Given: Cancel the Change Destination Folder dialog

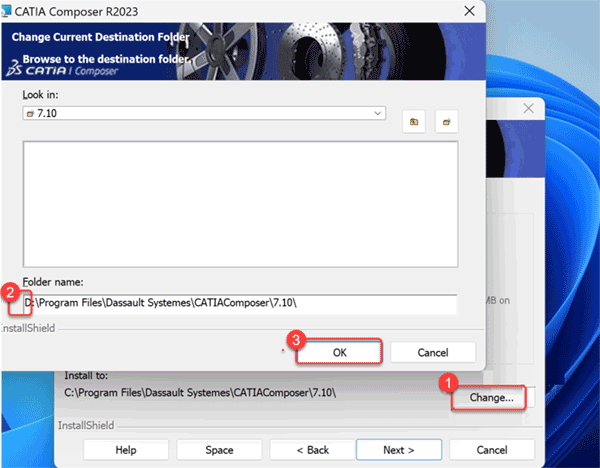Looking at the screenshot, I should pos(433,352).
